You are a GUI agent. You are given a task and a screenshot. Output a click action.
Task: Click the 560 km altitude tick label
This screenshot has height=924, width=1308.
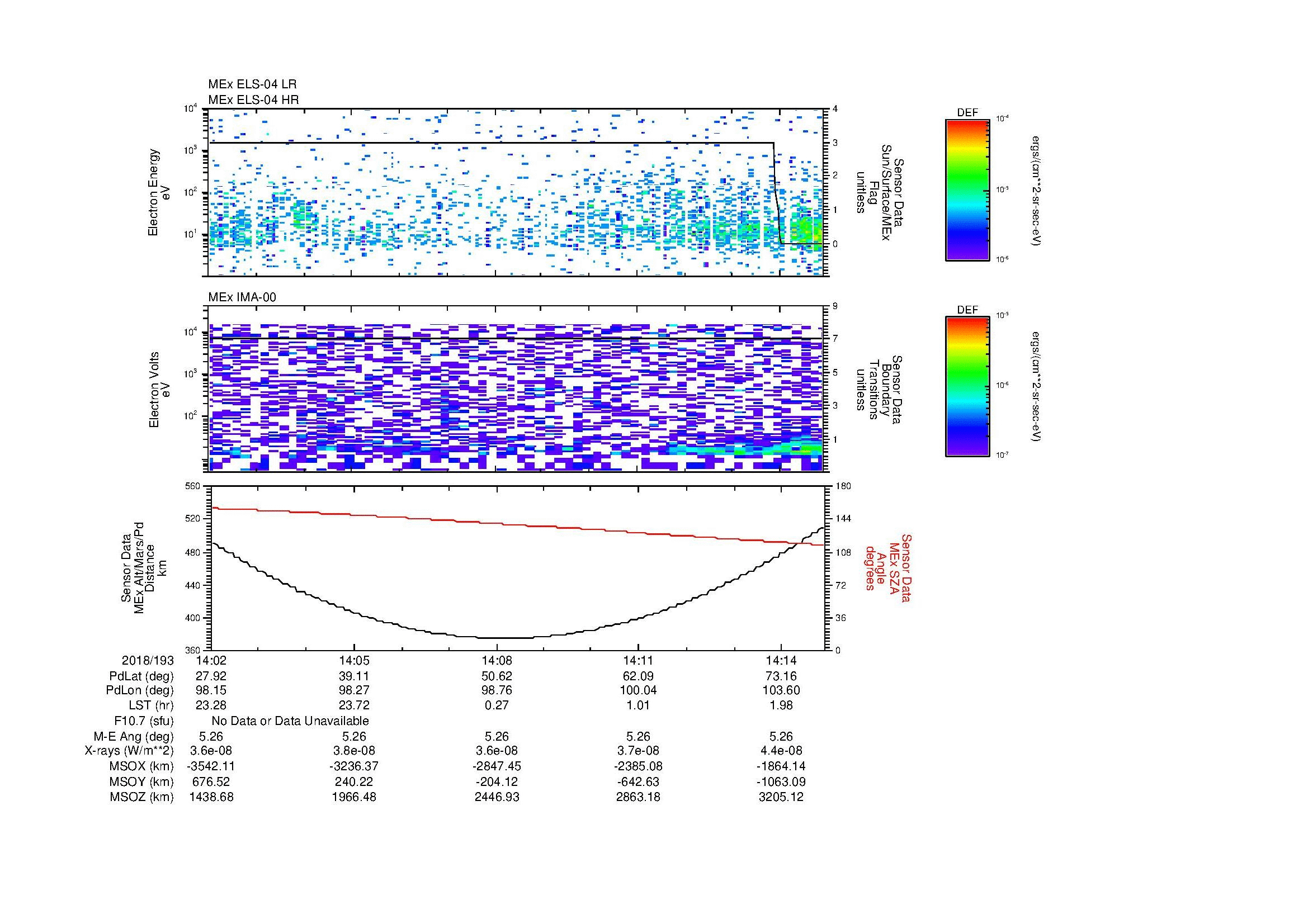(x=193, y=486)
